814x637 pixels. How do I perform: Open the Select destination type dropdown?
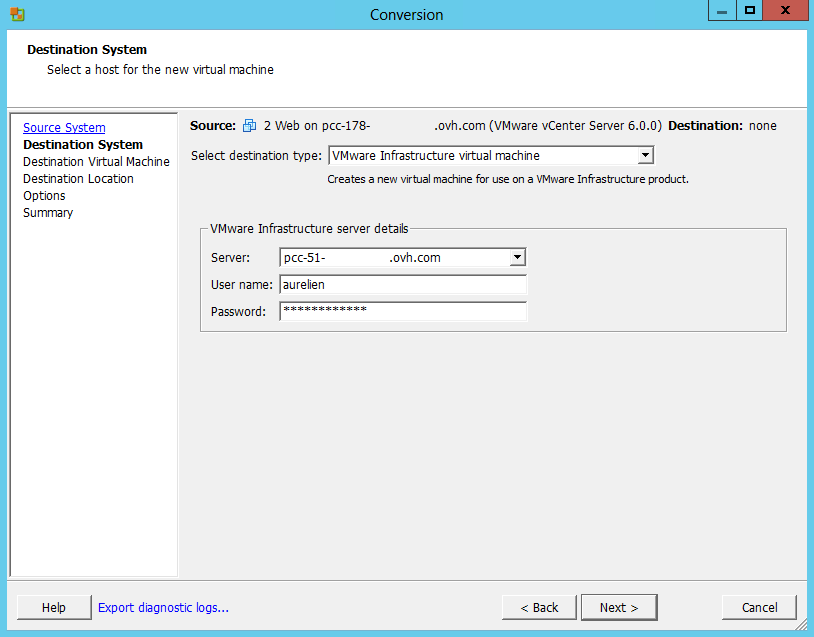[645, 155]
